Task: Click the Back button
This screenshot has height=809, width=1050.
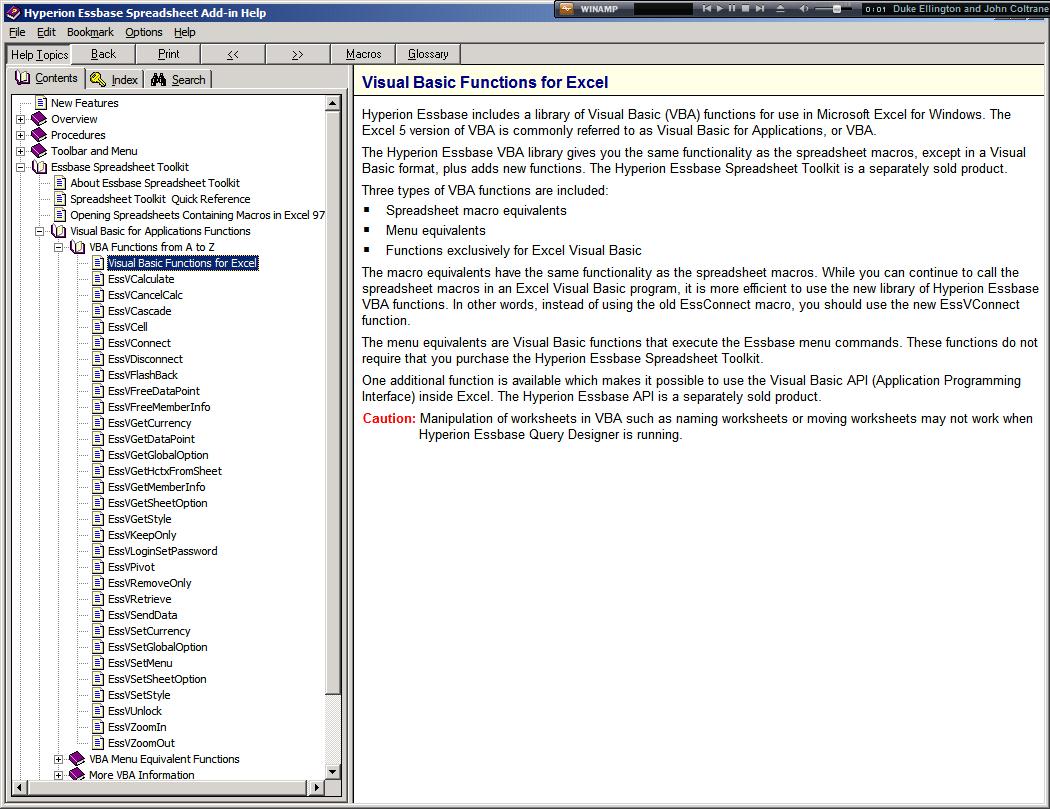Action: 103,54
